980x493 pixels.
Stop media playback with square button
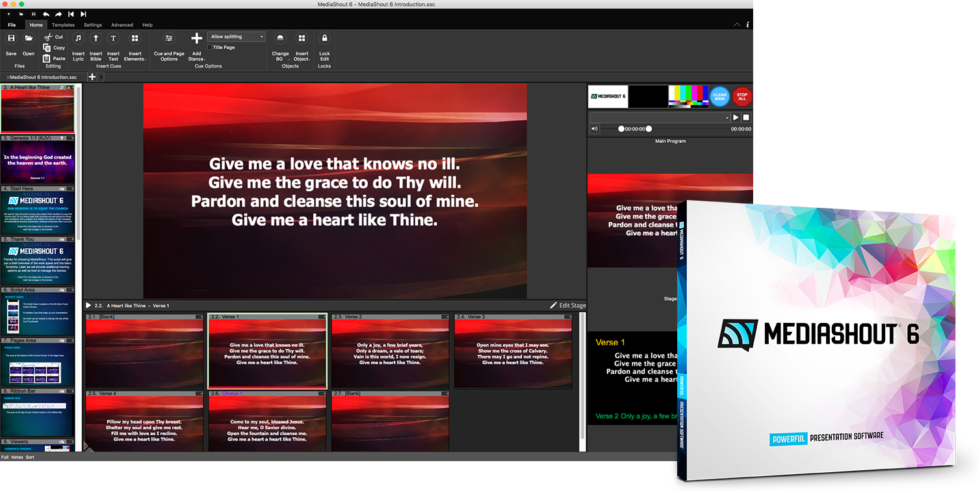746,117
